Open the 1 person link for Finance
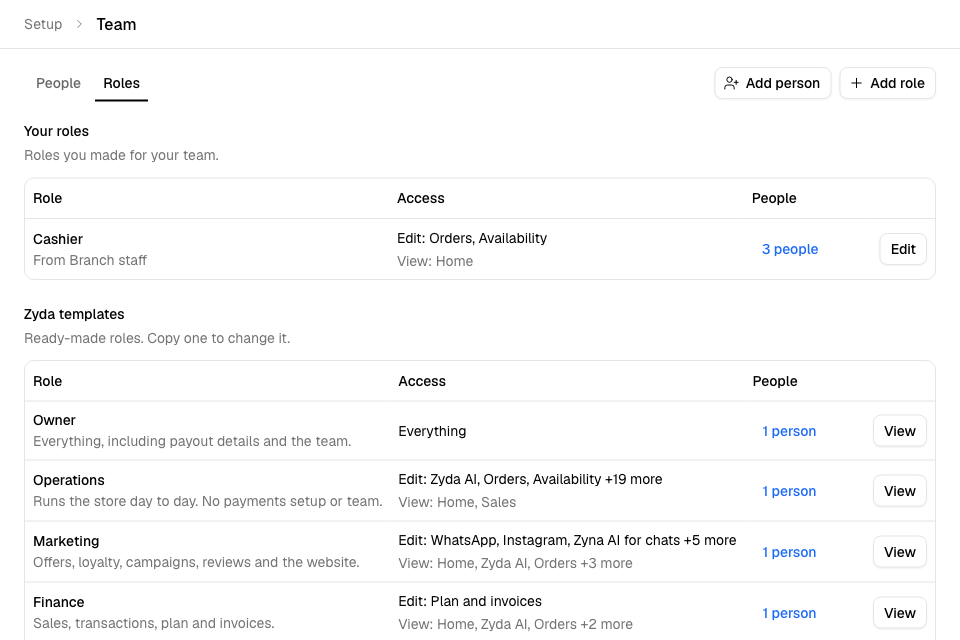The width and height of the screenshot is (960, 640). click(789, 613)
